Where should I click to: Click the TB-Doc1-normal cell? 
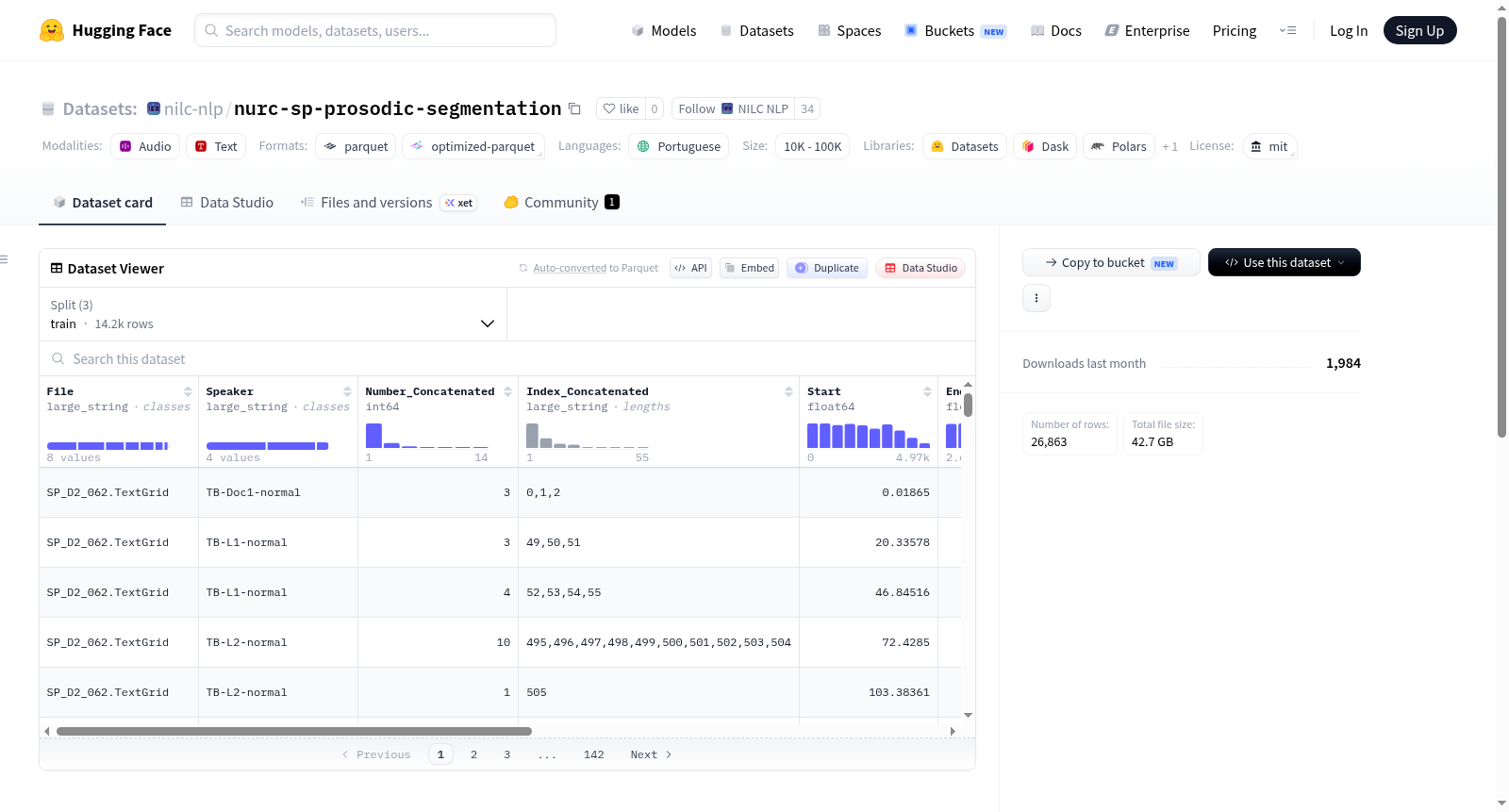click(x=277, y=492)
